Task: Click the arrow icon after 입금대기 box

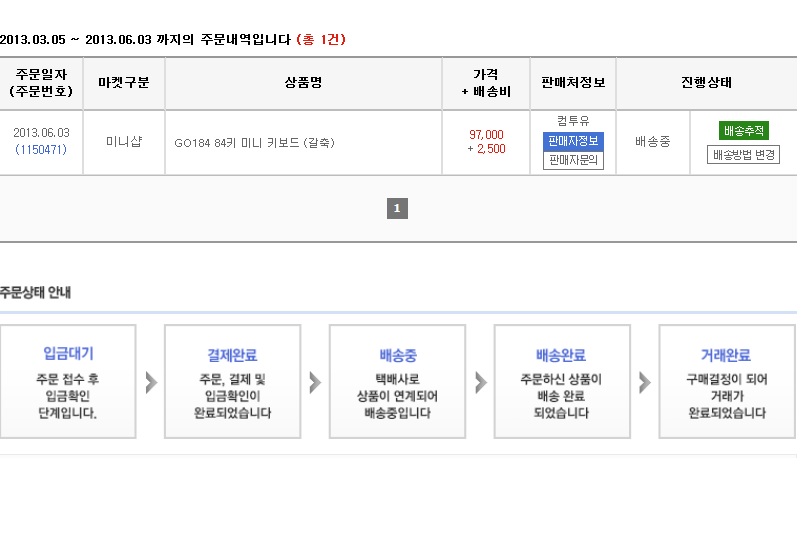Action: [x=151, y=382]
